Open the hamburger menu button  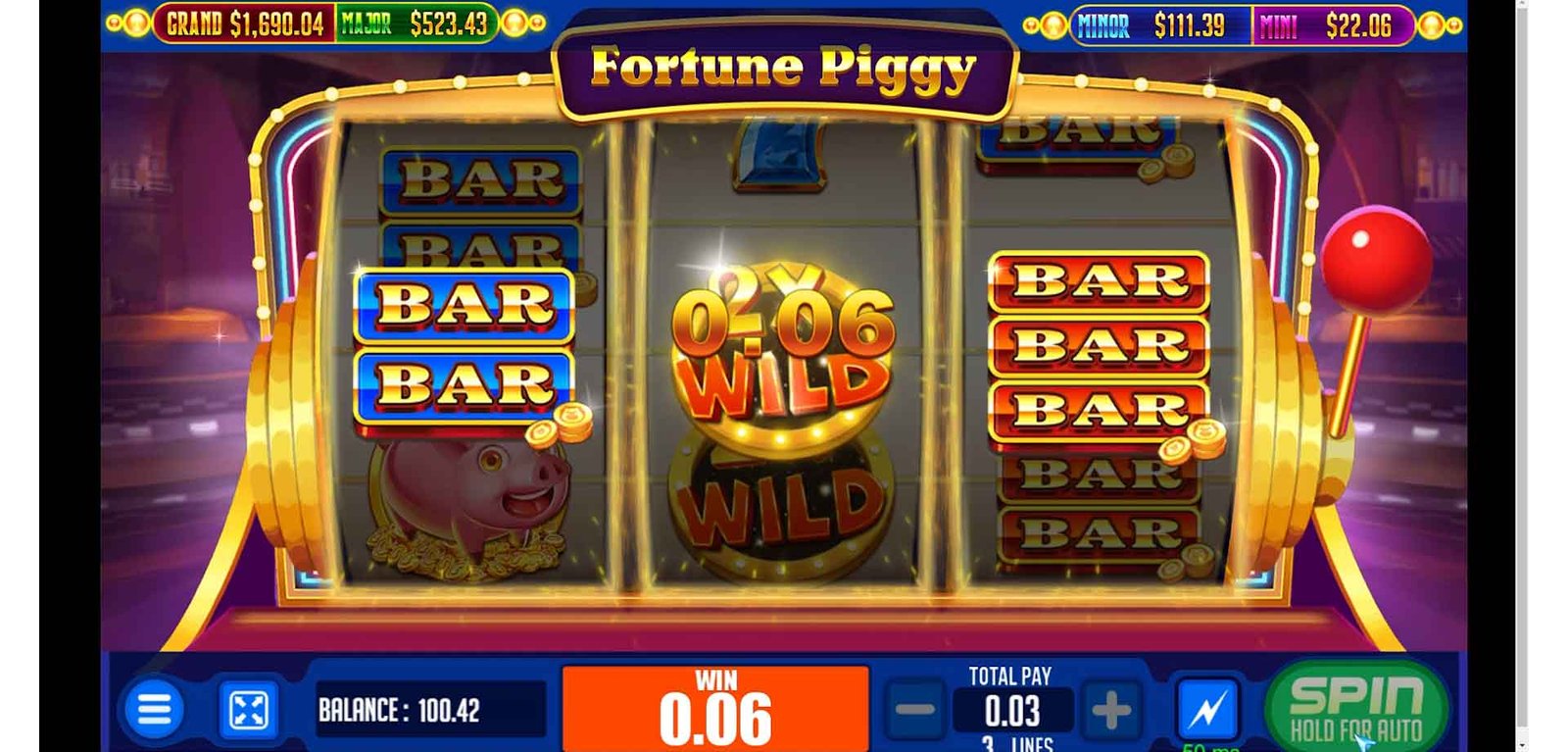tap(153, 709)
